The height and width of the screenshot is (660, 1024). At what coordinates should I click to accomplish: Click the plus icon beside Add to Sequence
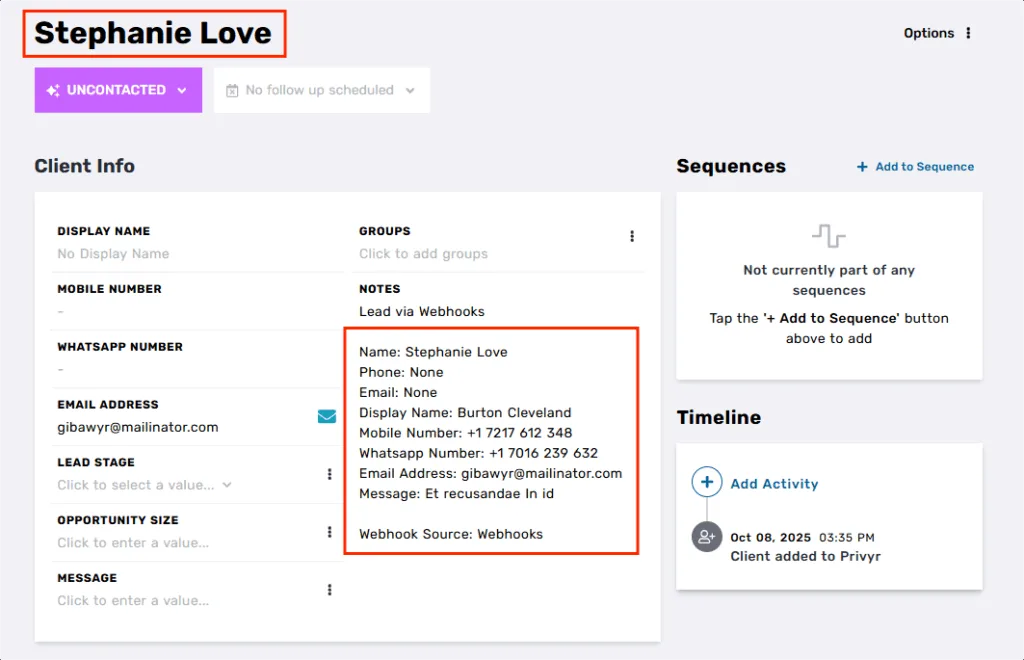[862, 167]
